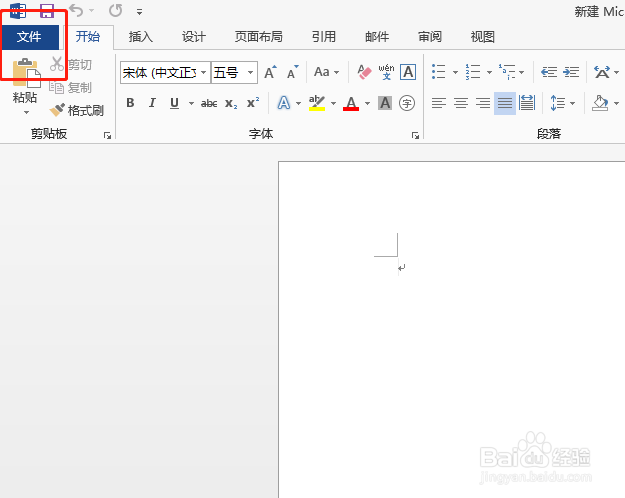Open the font size 五号 combo box
The image size is (625, 498).
pyautogui.click(x=234, y=73)
